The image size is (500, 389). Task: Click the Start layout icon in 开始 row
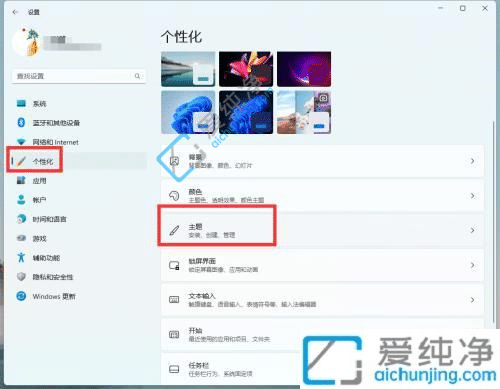tap(174, 334)
